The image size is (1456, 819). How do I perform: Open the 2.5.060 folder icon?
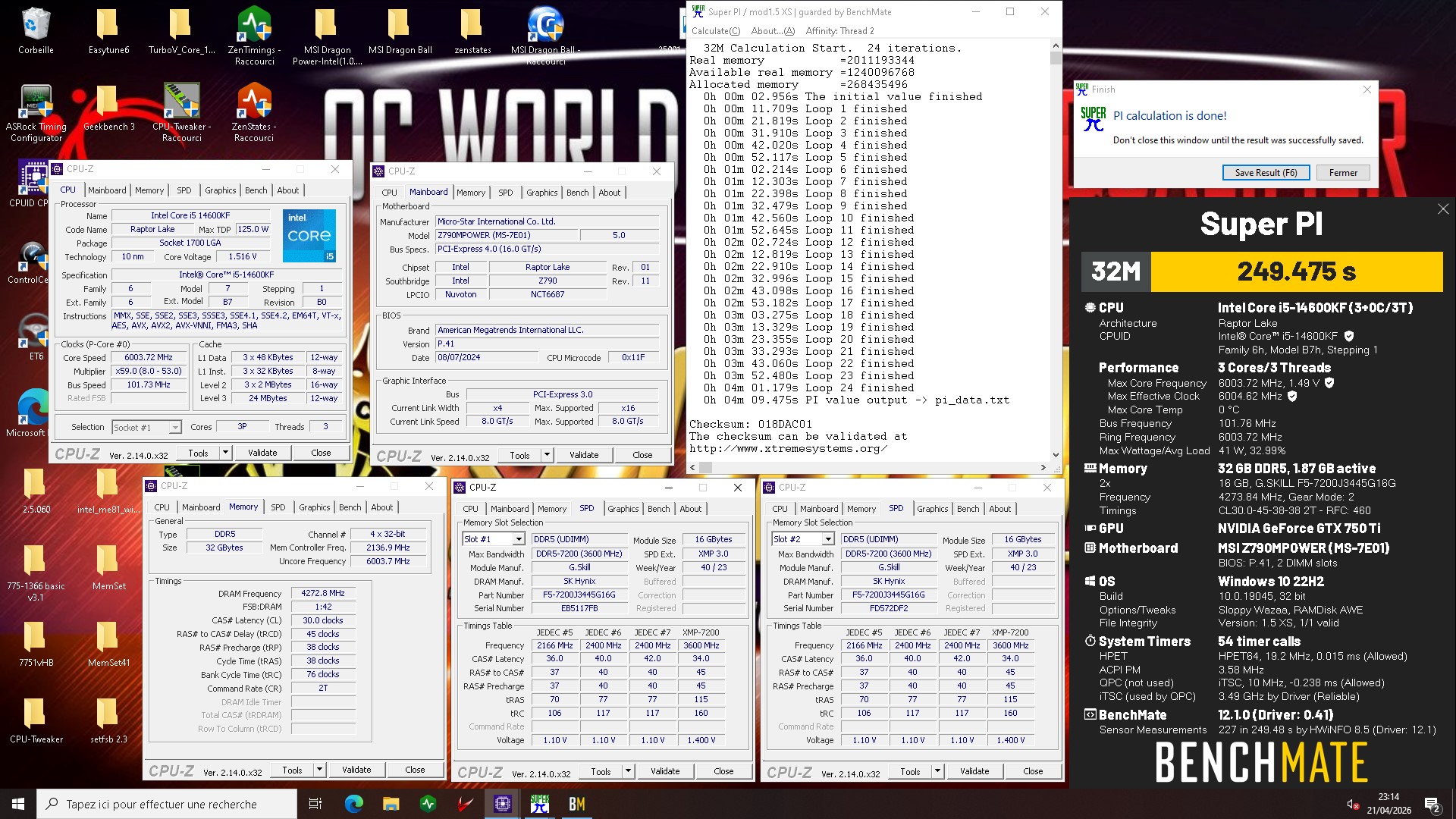point(36,490)
